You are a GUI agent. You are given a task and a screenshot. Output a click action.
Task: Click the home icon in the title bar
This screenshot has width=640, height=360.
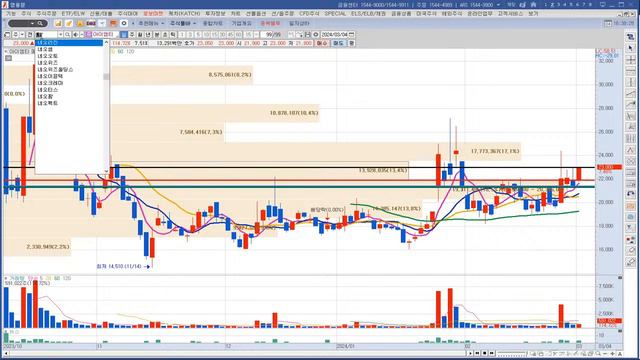coord(533,4)
